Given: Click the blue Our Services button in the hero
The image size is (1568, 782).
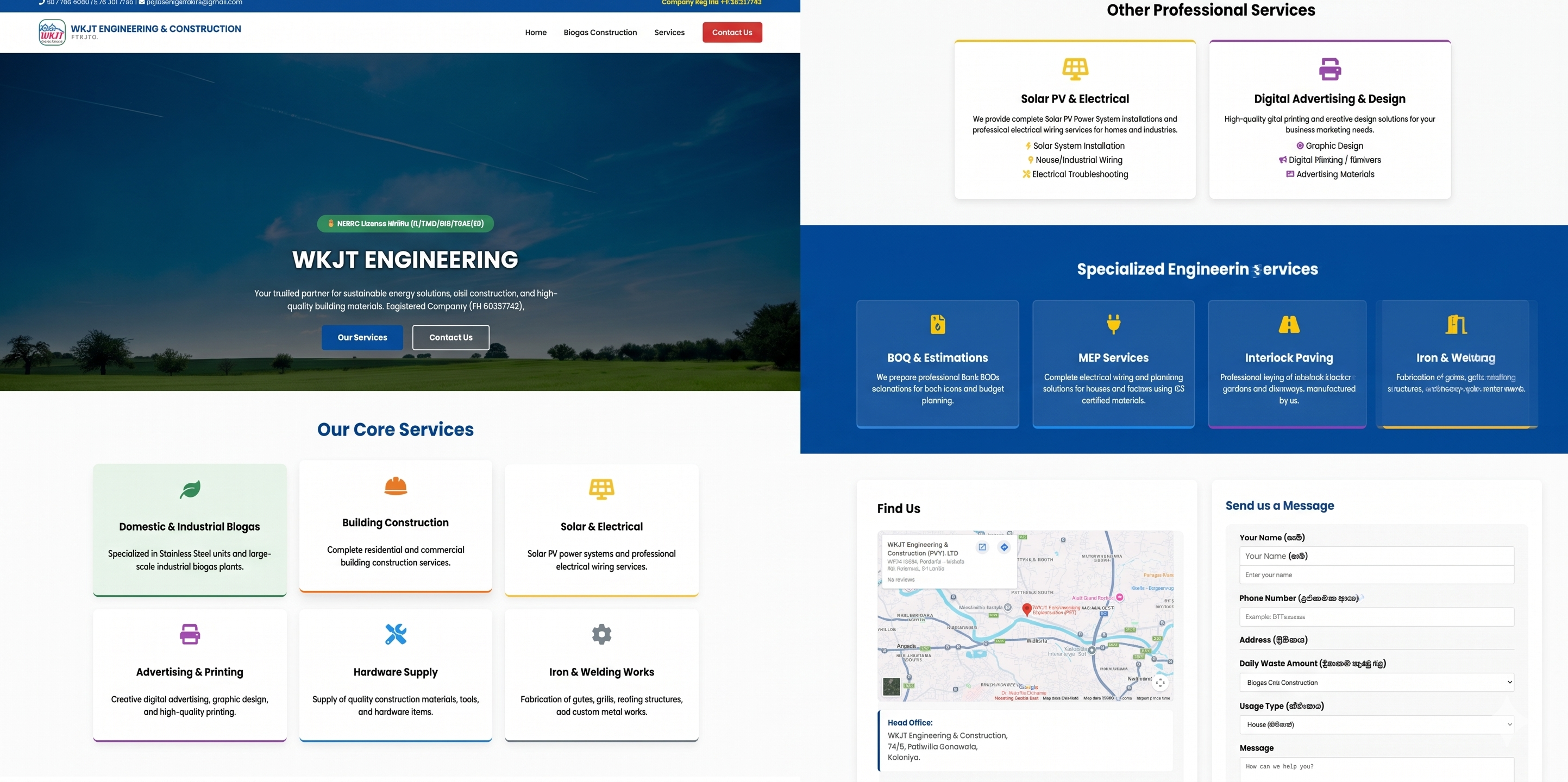Looking at the screenshot, I should 362,337.
